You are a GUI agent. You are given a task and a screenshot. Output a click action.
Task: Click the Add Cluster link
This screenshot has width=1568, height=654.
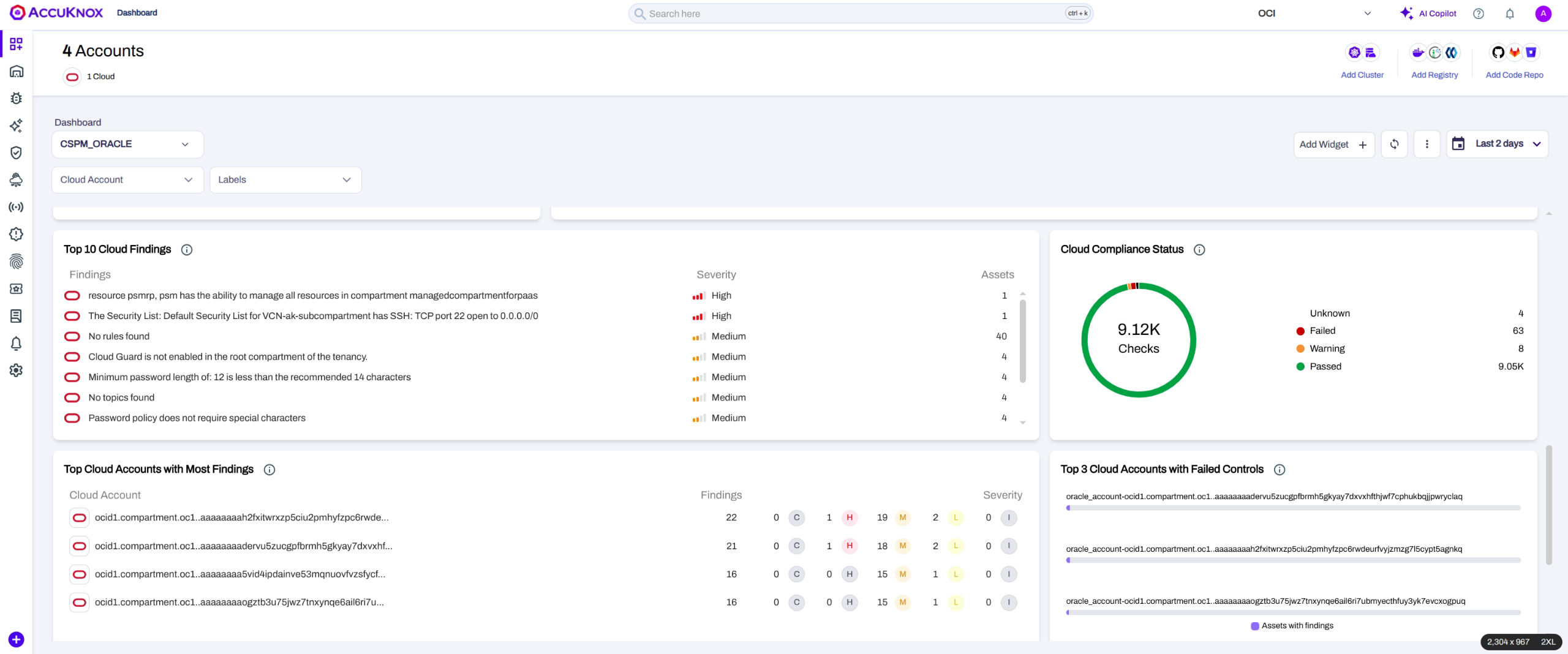pyautogui.click(x=1362, y=75)
